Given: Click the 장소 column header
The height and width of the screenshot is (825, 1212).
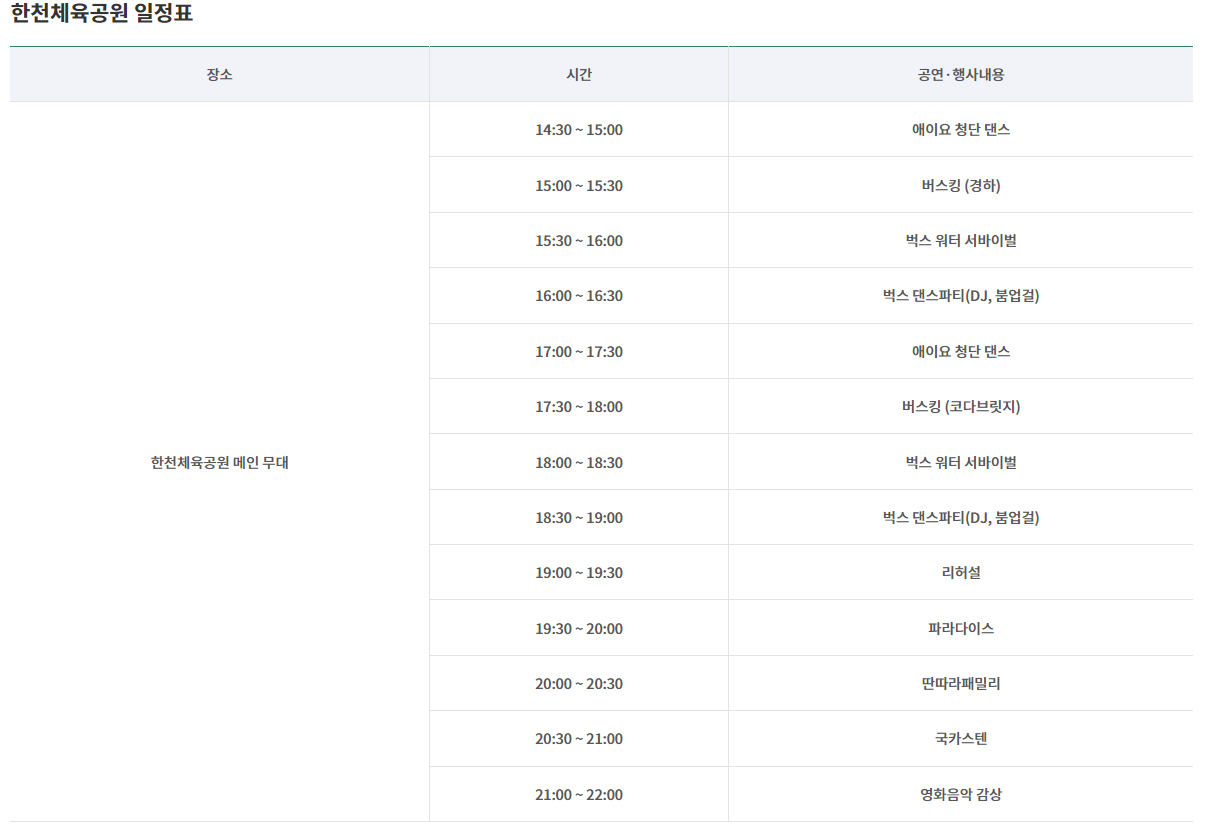Looking at the screenshot, I should click(219, 74).
